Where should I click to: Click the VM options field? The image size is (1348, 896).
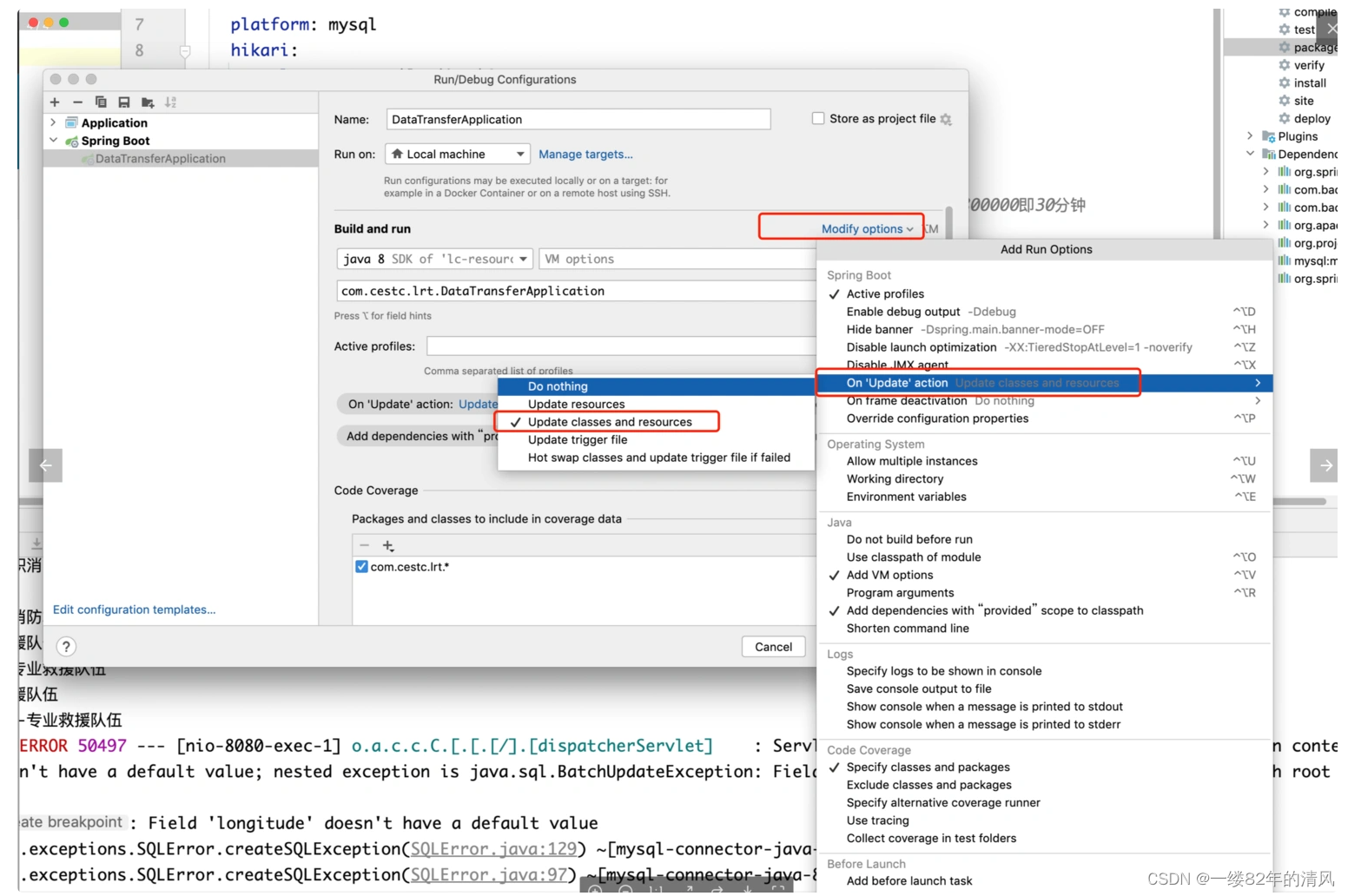pos(677,260)
